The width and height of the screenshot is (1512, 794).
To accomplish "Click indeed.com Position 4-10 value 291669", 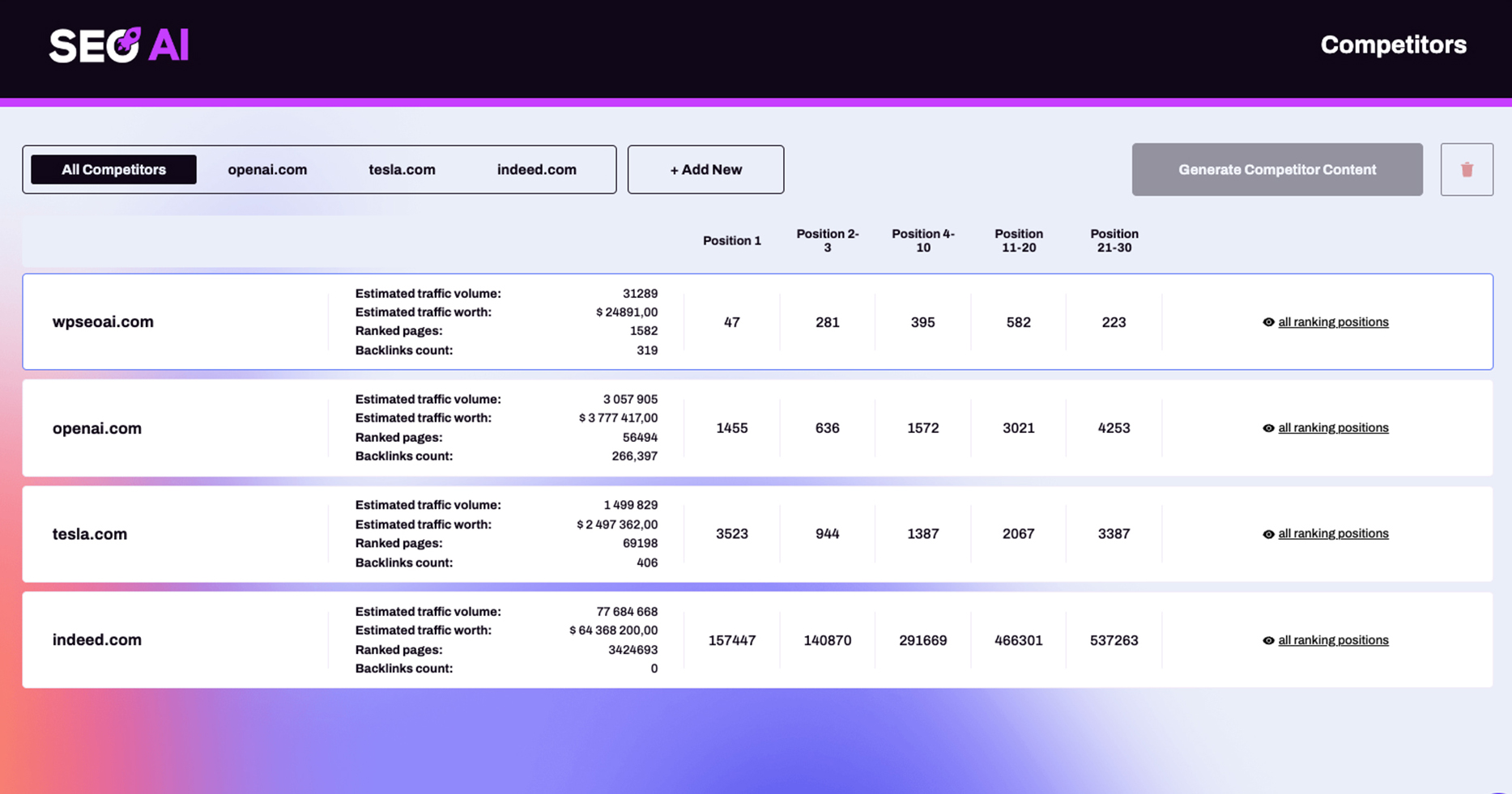I will tap(923, 640).
